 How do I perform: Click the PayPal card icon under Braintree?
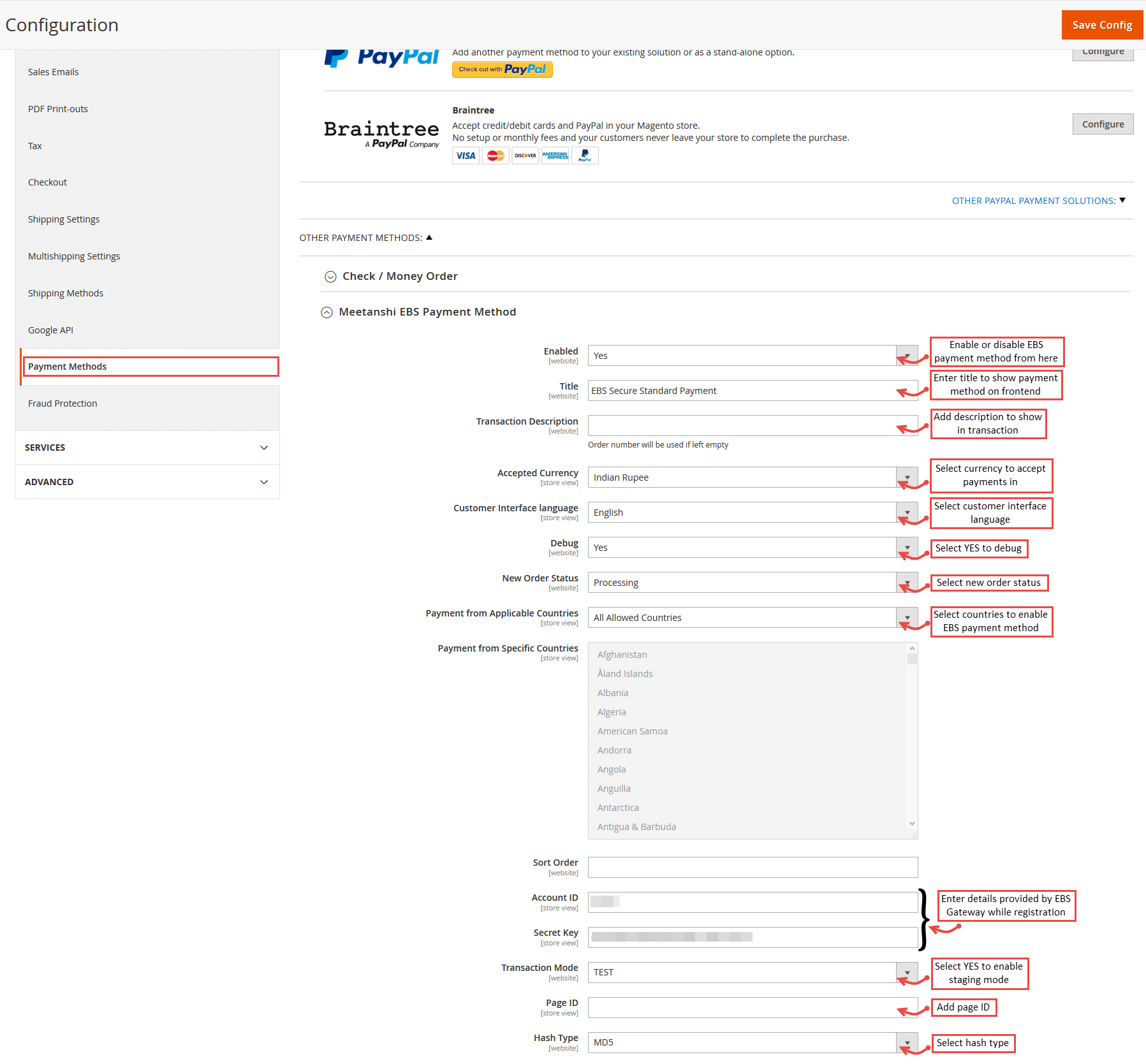[584, 156]
